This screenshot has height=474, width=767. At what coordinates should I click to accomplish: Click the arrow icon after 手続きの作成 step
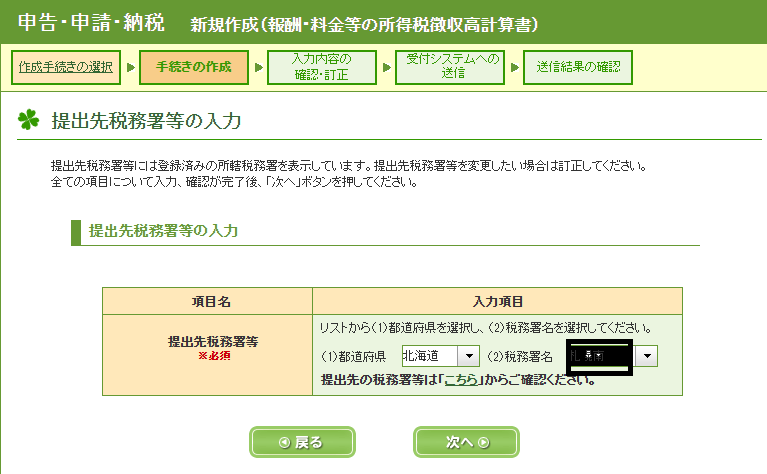(259, 68)
